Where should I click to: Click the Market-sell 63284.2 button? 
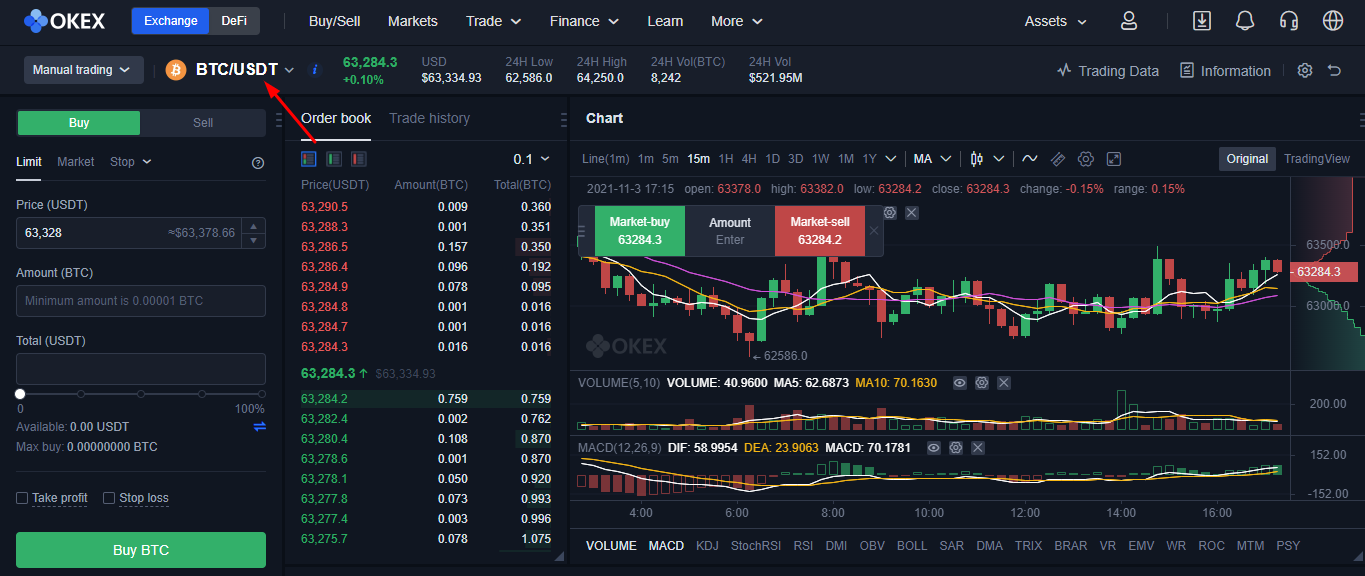(x=820, y=231)
